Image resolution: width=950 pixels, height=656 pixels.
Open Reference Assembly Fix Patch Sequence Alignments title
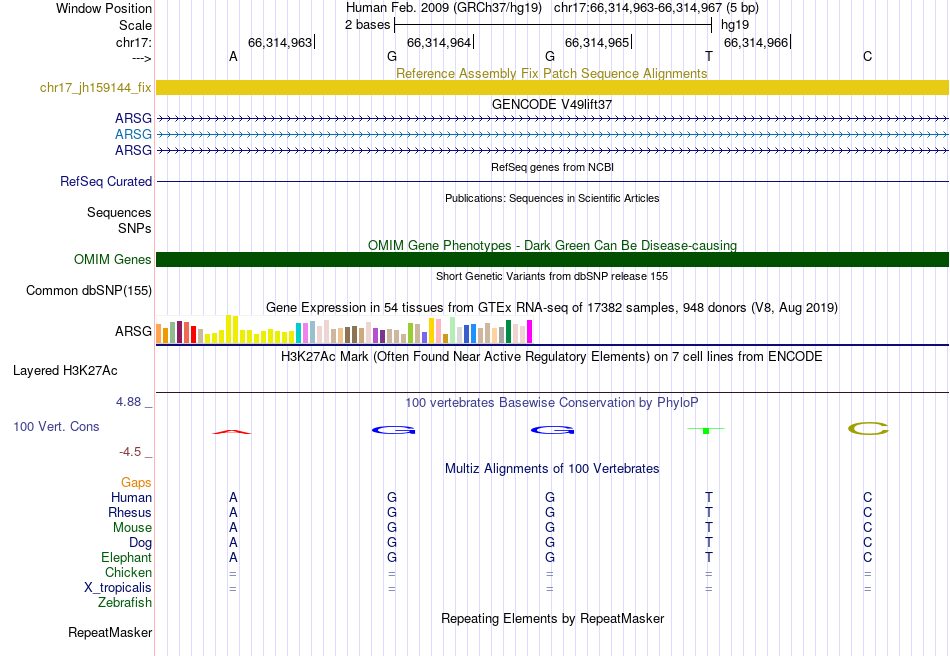tap(551, 73)
